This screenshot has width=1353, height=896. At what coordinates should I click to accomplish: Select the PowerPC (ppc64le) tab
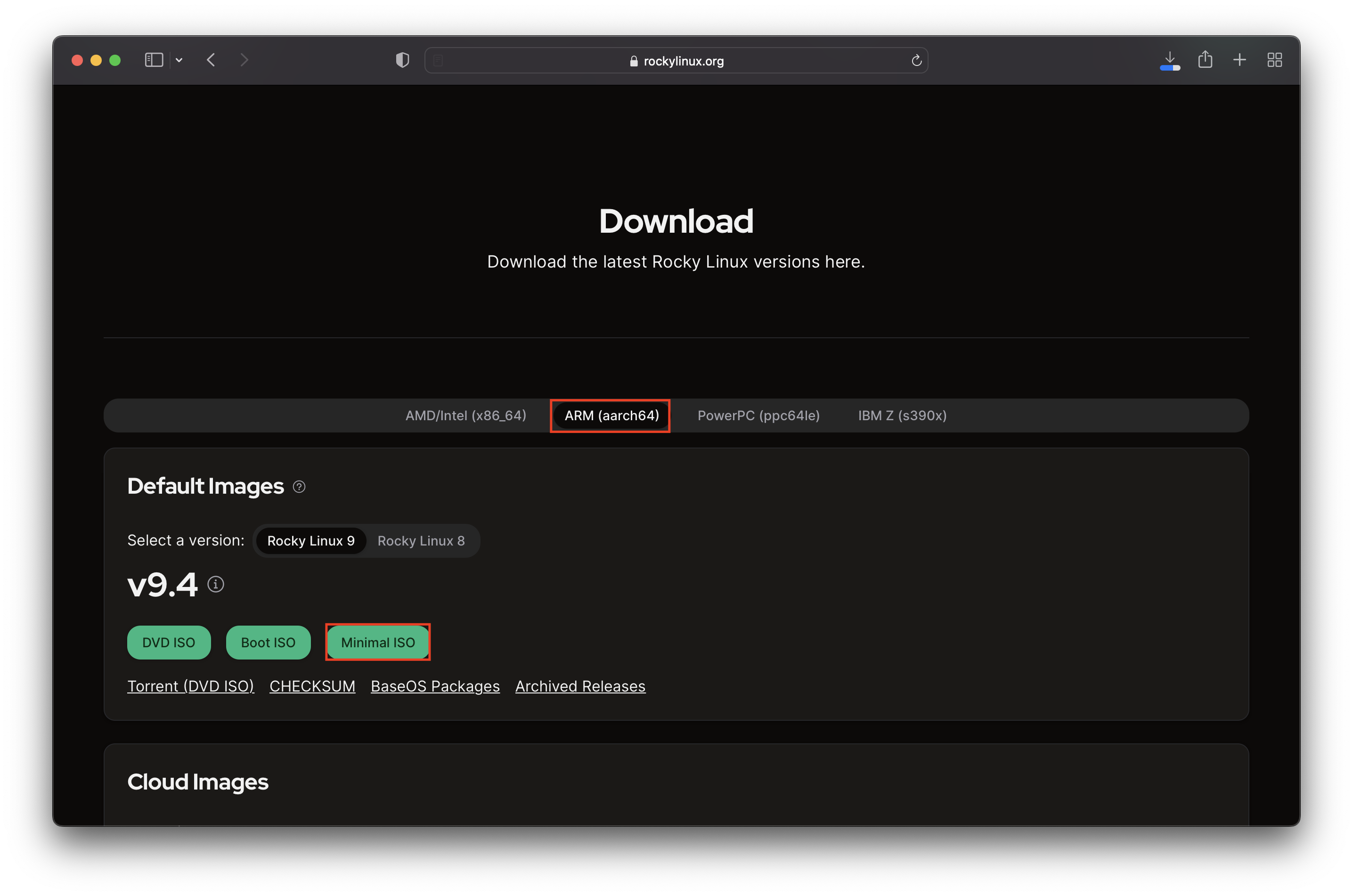[758, 415]
